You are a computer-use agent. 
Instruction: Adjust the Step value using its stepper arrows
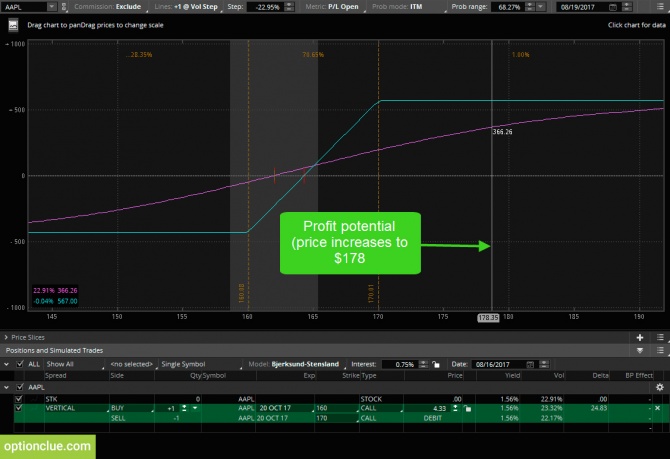(289, 7)
